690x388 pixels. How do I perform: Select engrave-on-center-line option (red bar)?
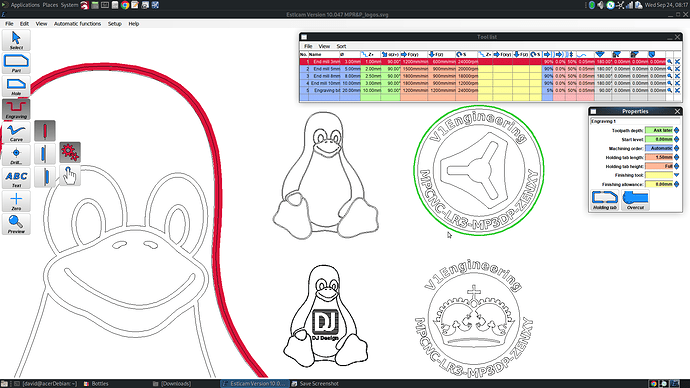coord(45,131)
